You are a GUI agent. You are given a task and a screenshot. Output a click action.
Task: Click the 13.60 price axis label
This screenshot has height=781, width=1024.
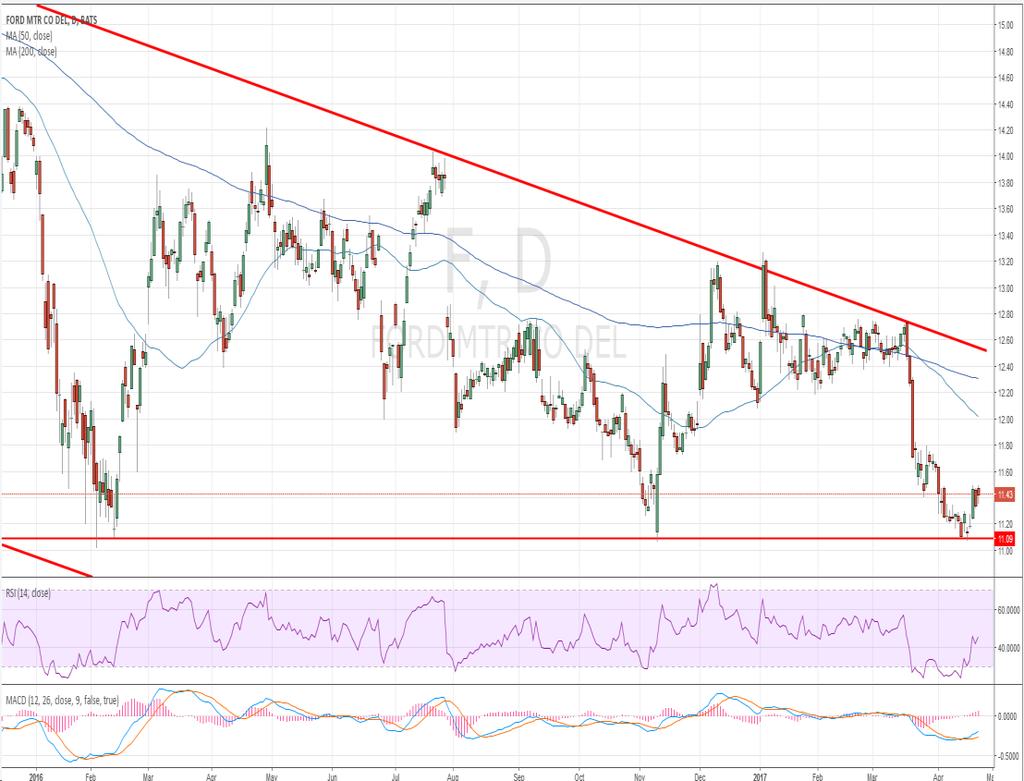click(x=1005, y=209)
